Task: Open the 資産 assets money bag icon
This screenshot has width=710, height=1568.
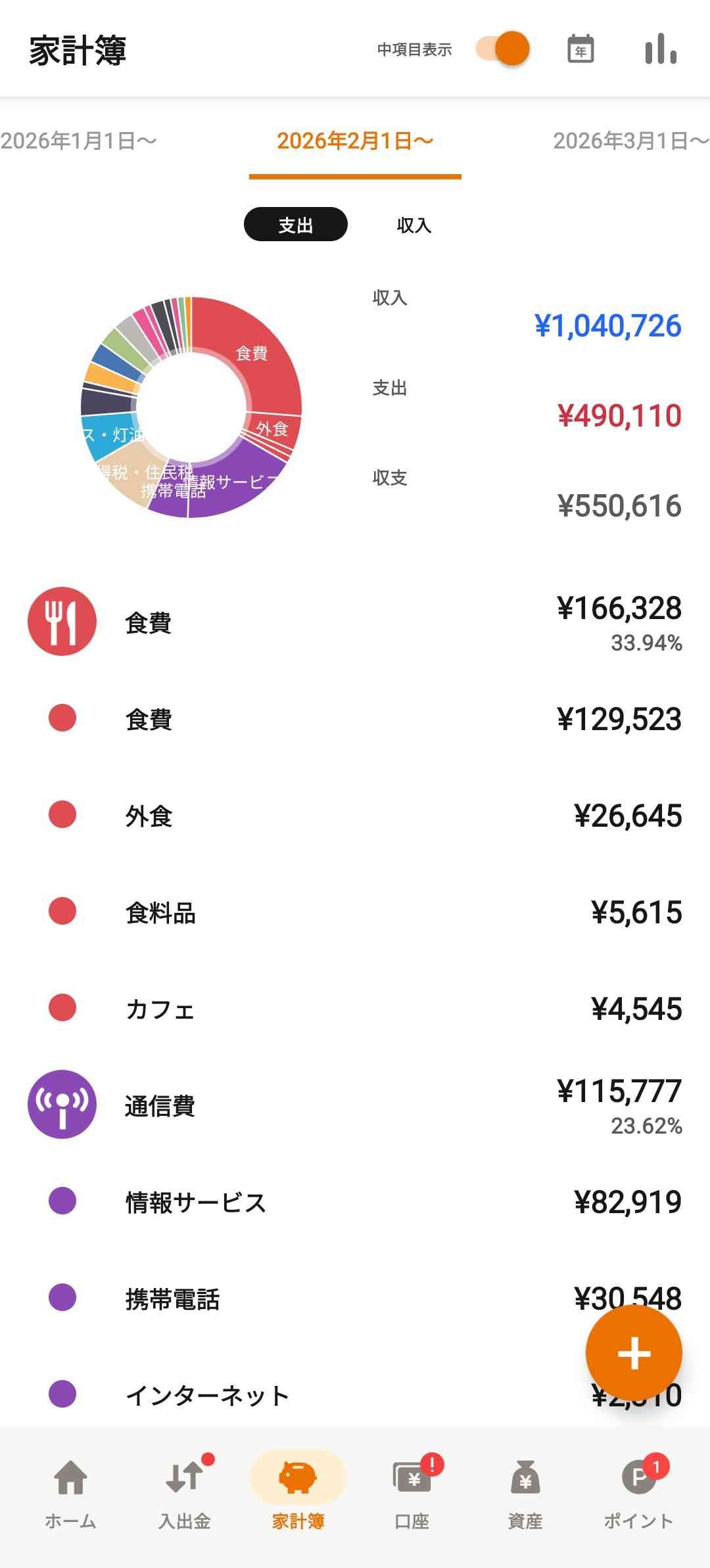Action: [525, 1490]
